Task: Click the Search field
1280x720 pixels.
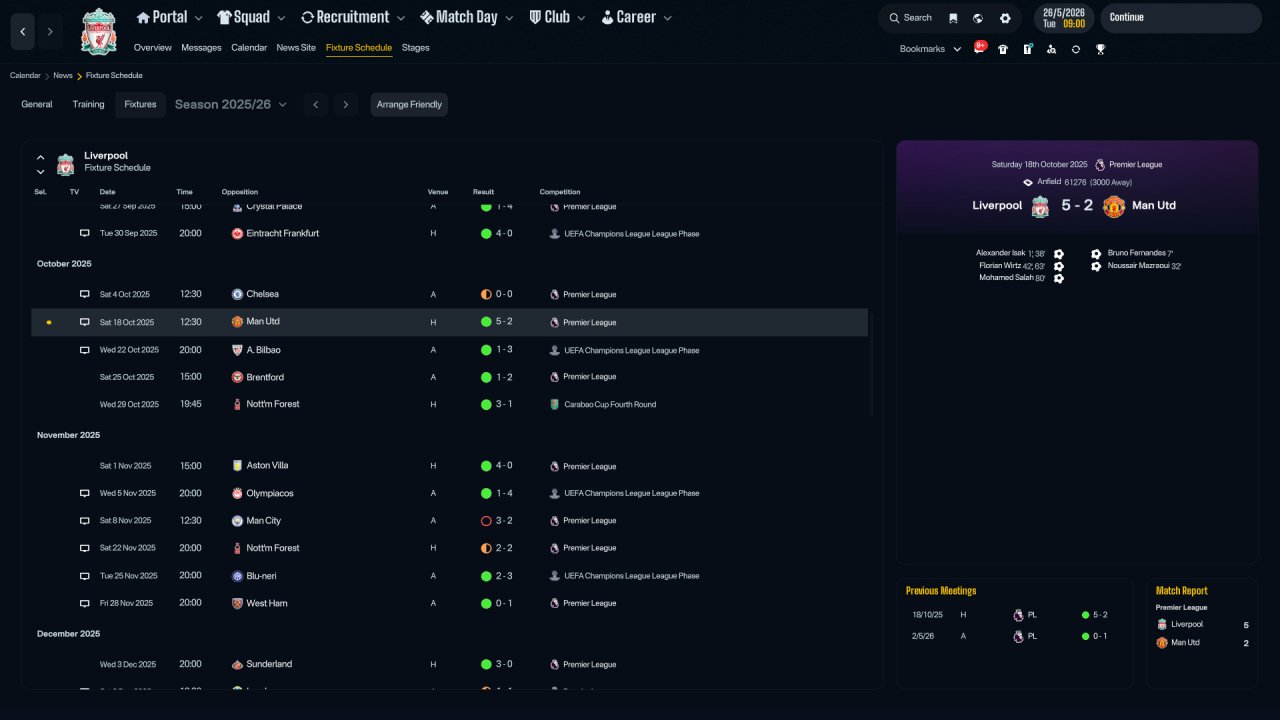Action: pyautogui.click(x=911, y=18)
